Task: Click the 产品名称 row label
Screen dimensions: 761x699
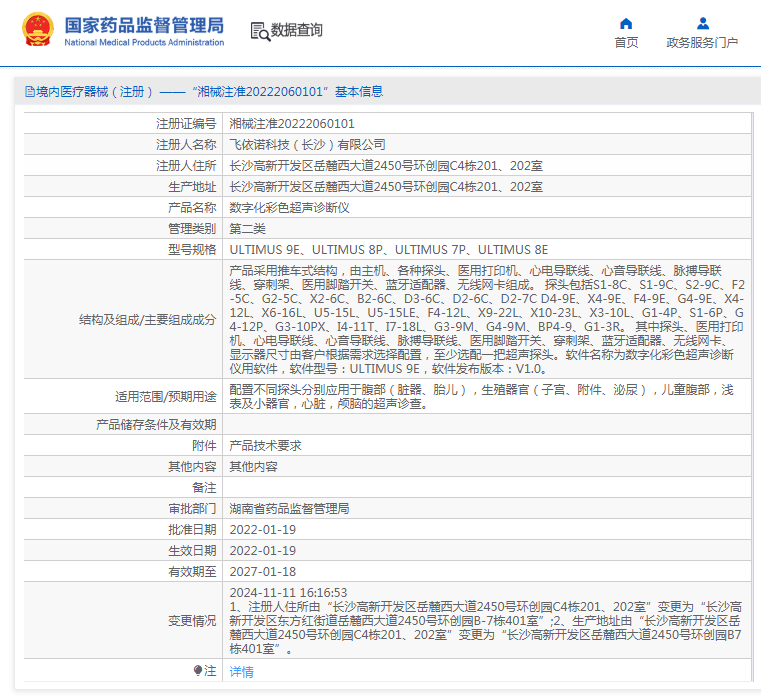Action: [192, 208]
